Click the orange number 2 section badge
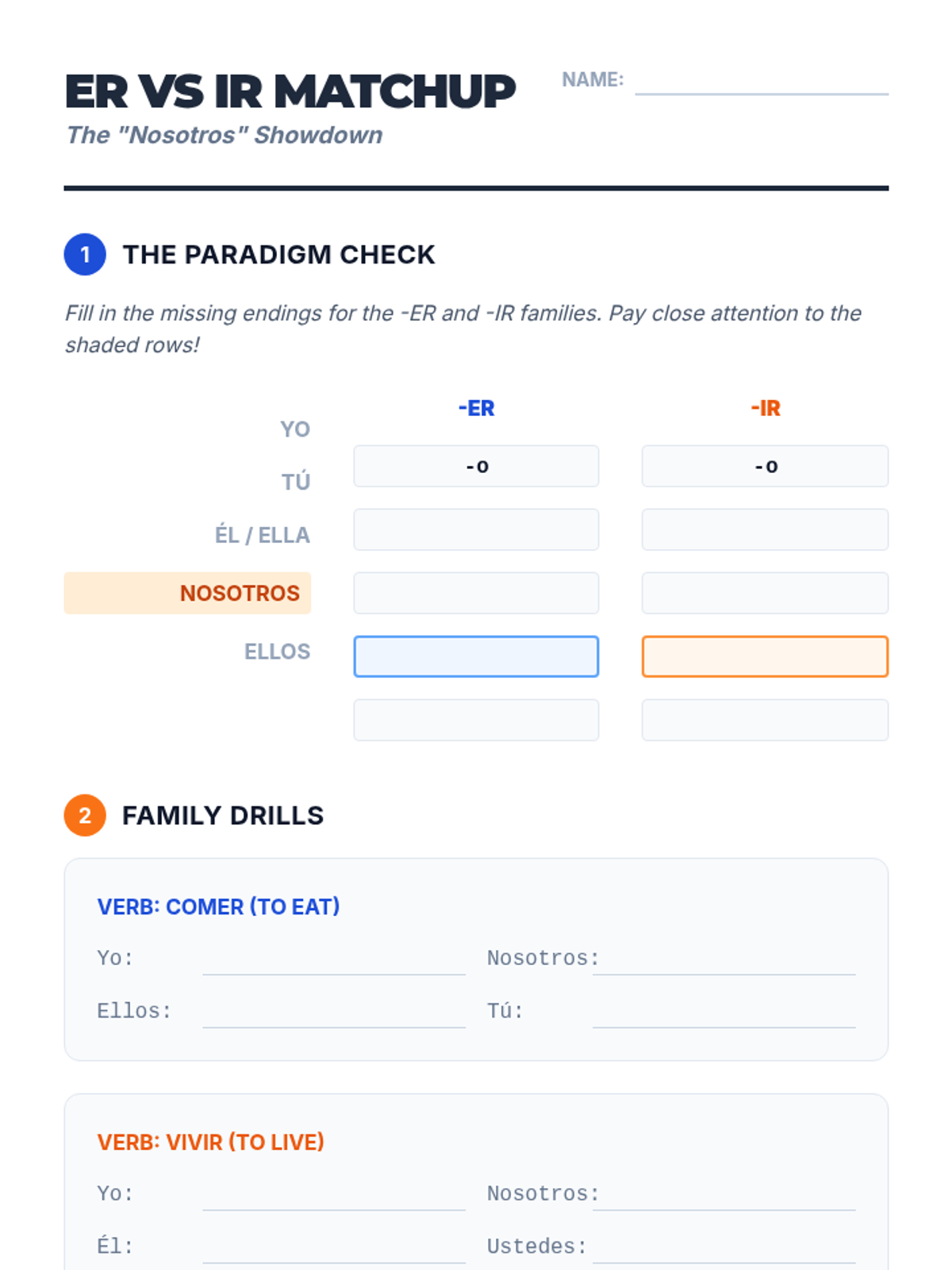 coord(85,815)
